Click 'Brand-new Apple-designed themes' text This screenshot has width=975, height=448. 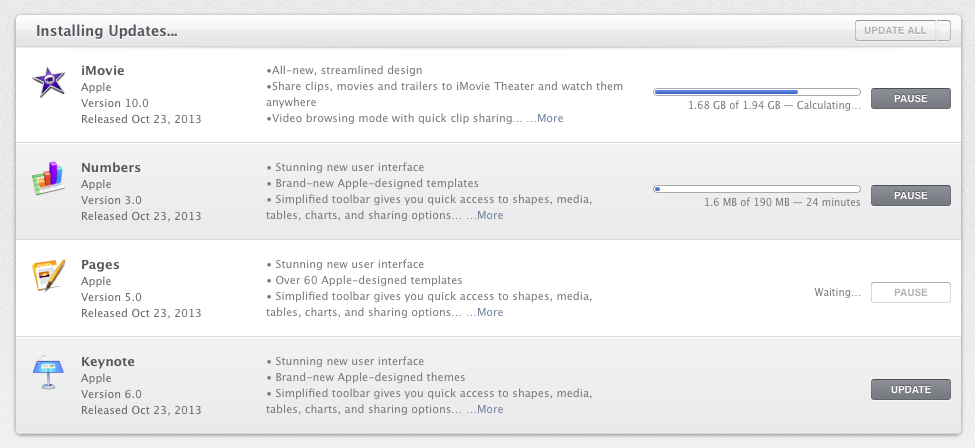pyautogui.click(x=370, y=378)
